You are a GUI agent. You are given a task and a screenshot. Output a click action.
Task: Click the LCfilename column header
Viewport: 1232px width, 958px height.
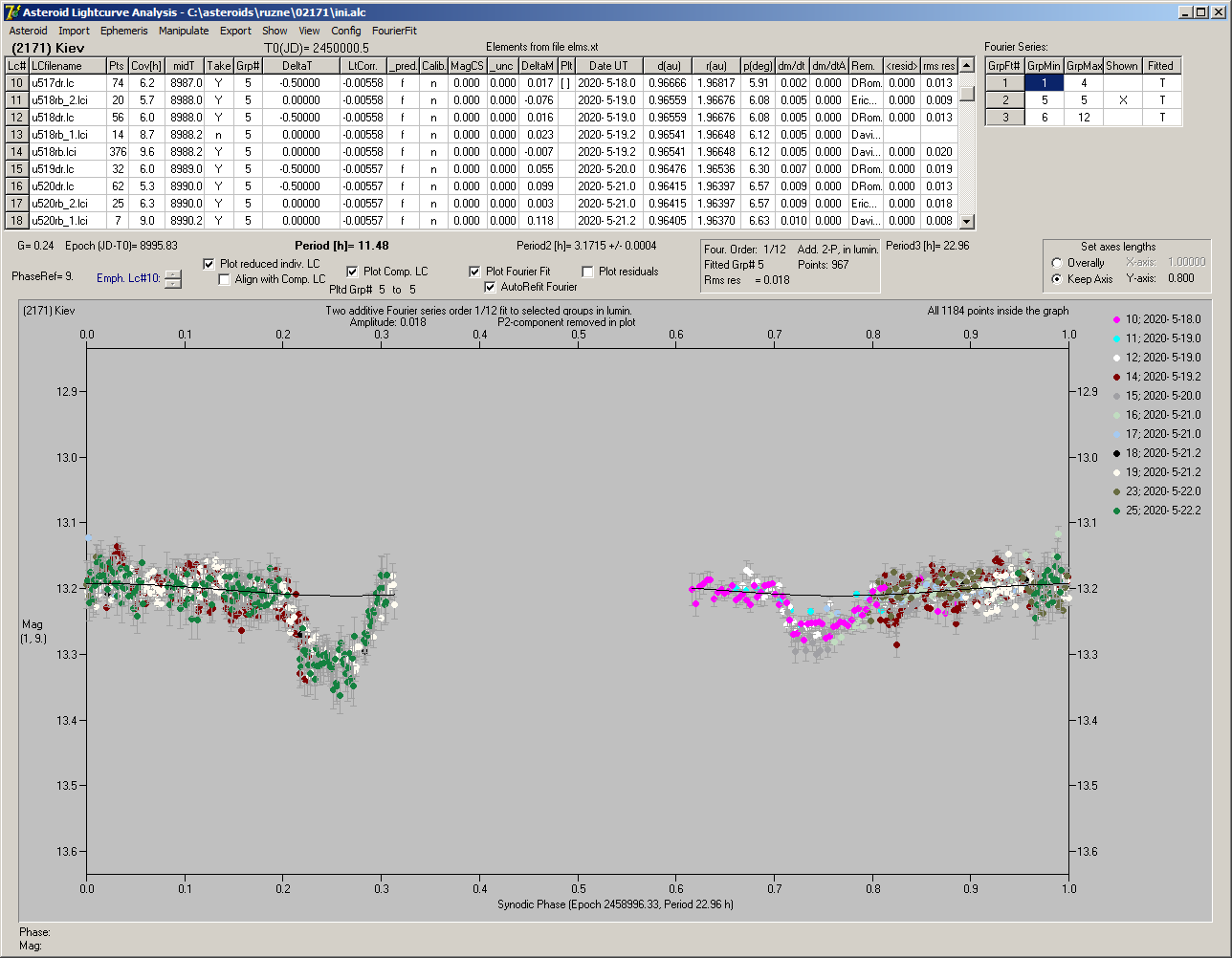(x=67, y=66)
